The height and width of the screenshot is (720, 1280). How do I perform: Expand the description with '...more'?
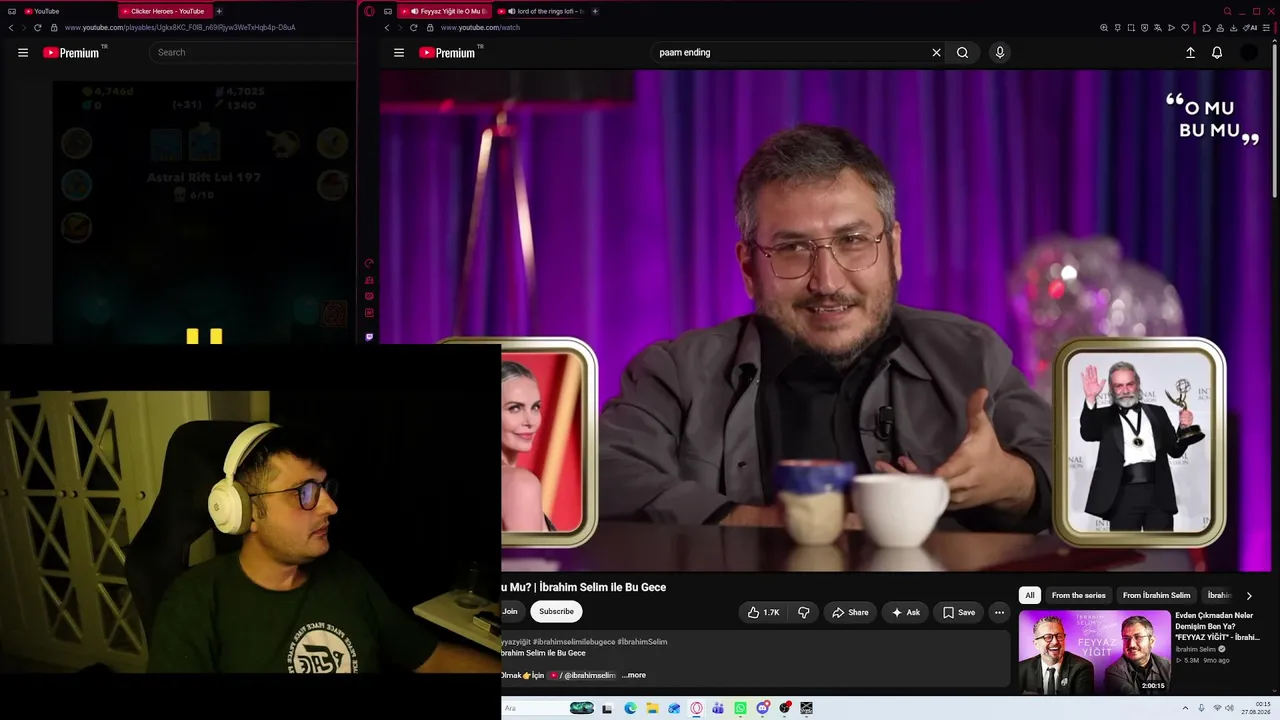(634, 675)
